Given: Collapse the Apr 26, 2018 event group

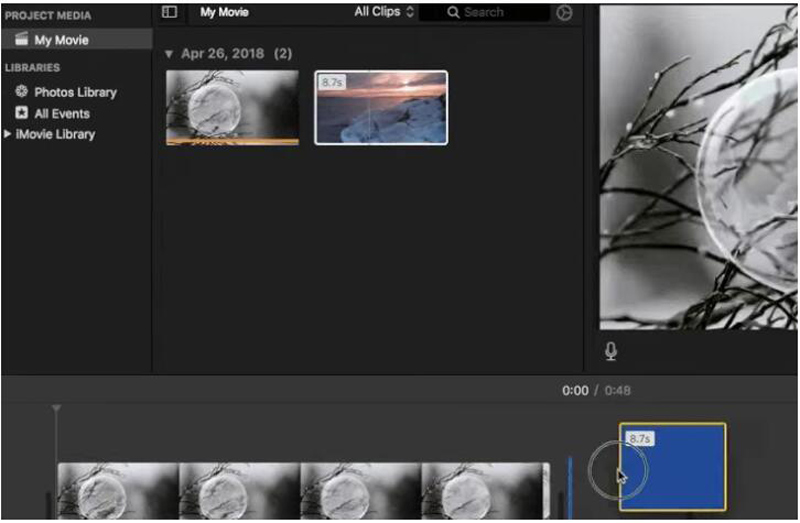Looking at the screenshot, I should point(167,53).
